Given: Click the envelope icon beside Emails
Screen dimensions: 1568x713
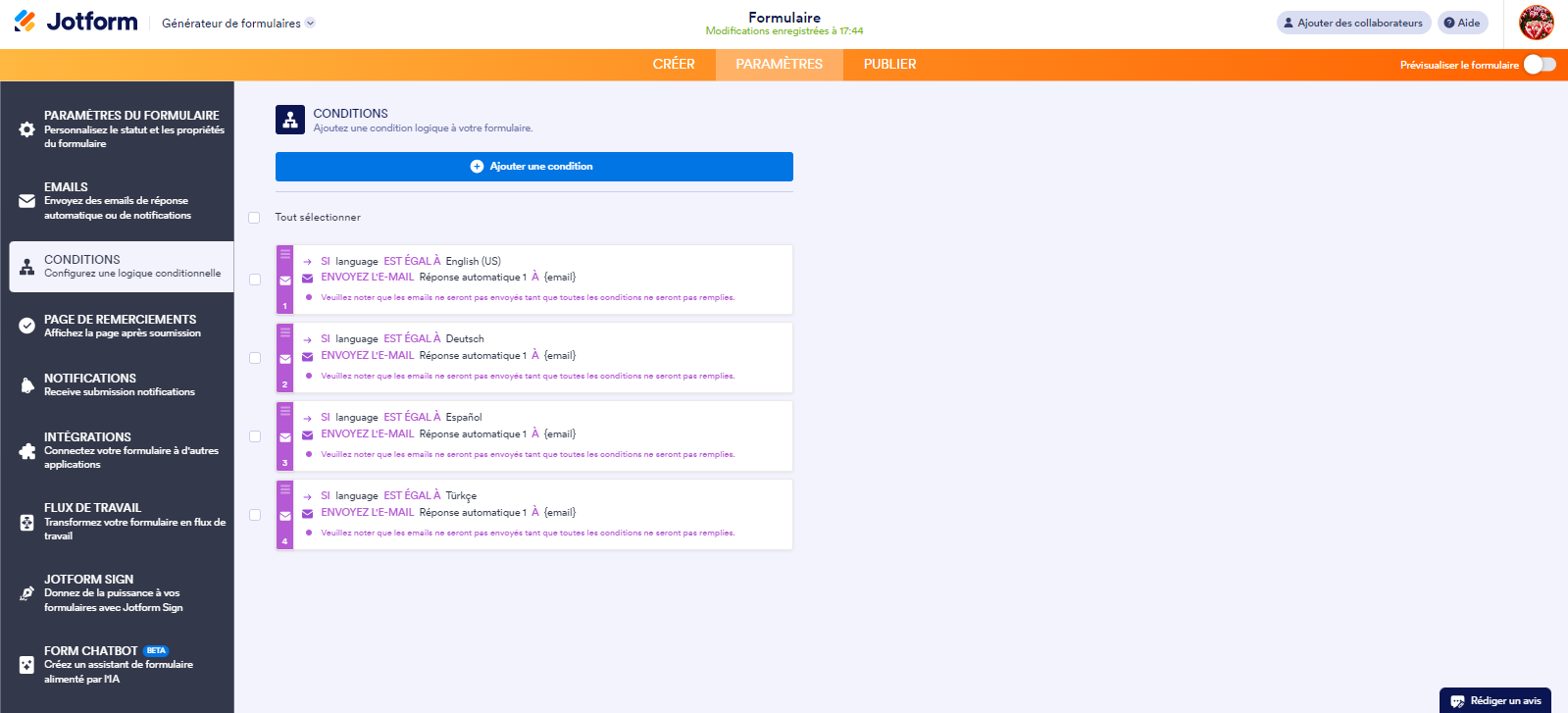Looking at the screenshot, I should click(27, 201).
